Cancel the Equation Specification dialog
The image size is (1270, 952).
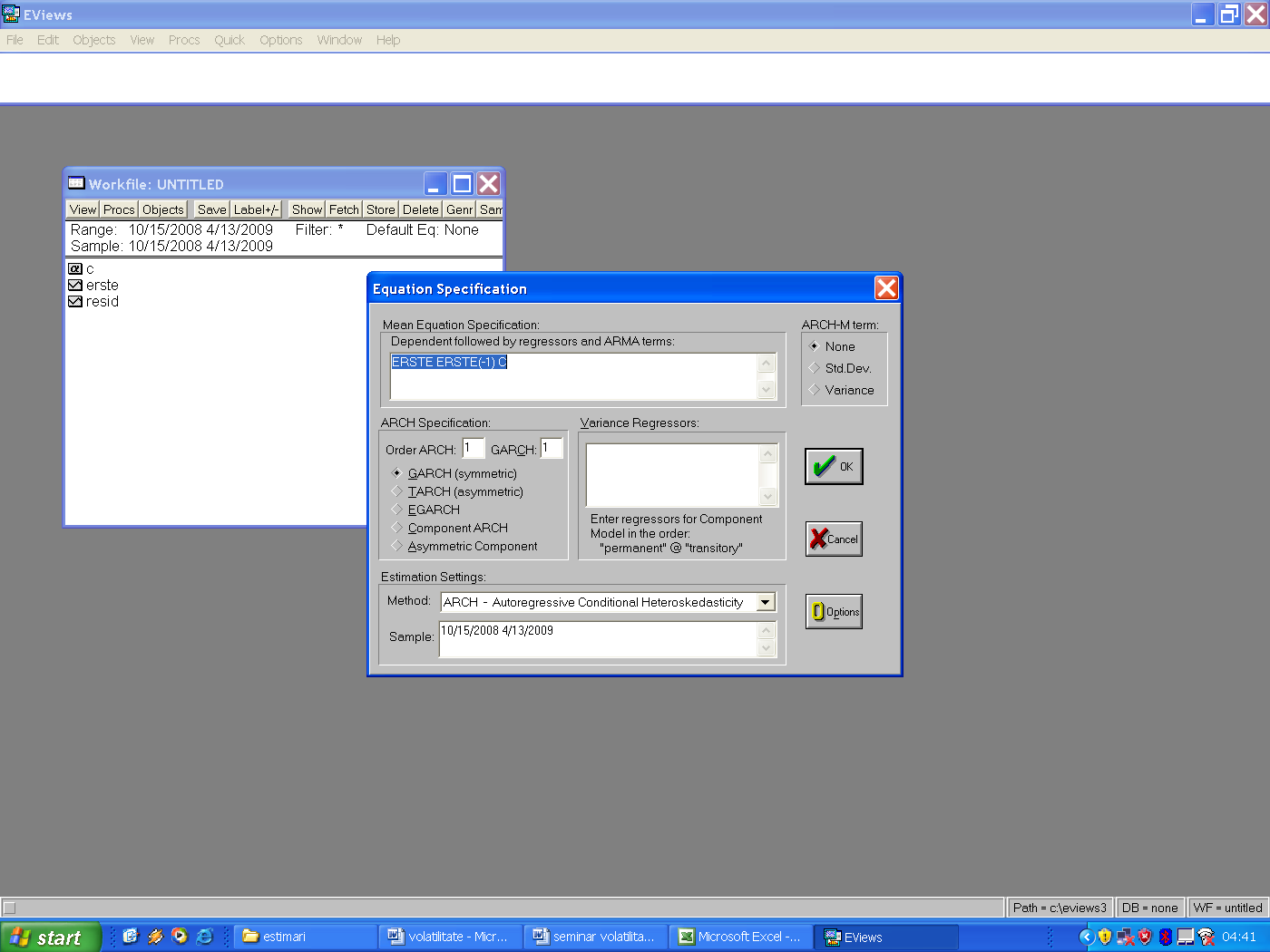[x=834, y=539]
